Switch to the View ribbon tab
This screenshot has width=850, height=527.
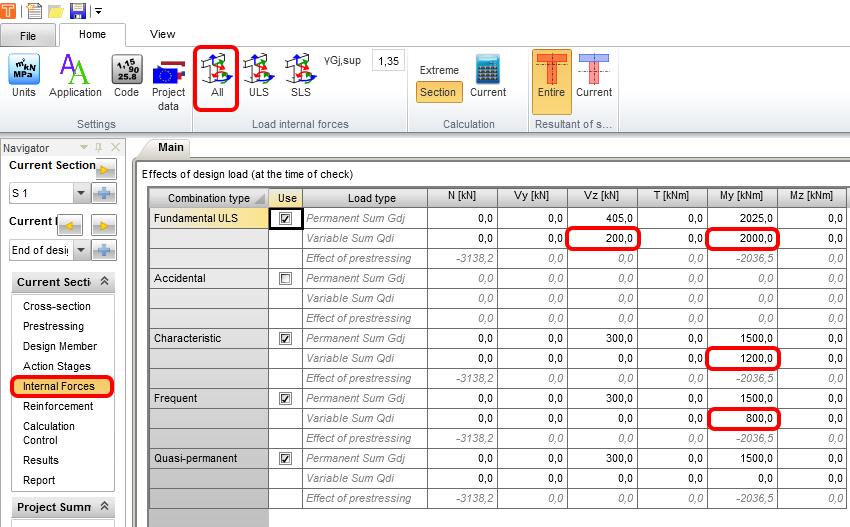point(162,34)
